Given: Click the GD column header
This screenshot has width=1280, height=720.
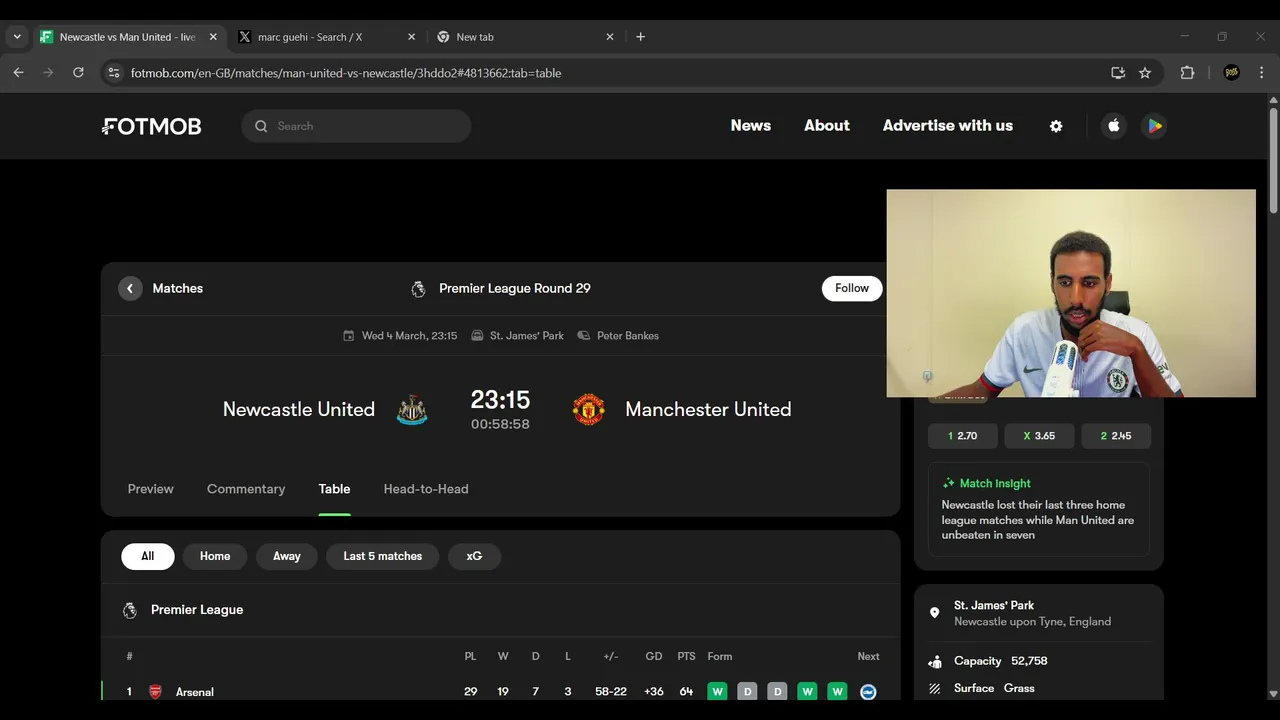Looking at the screenshot, I should pos(654,657).
